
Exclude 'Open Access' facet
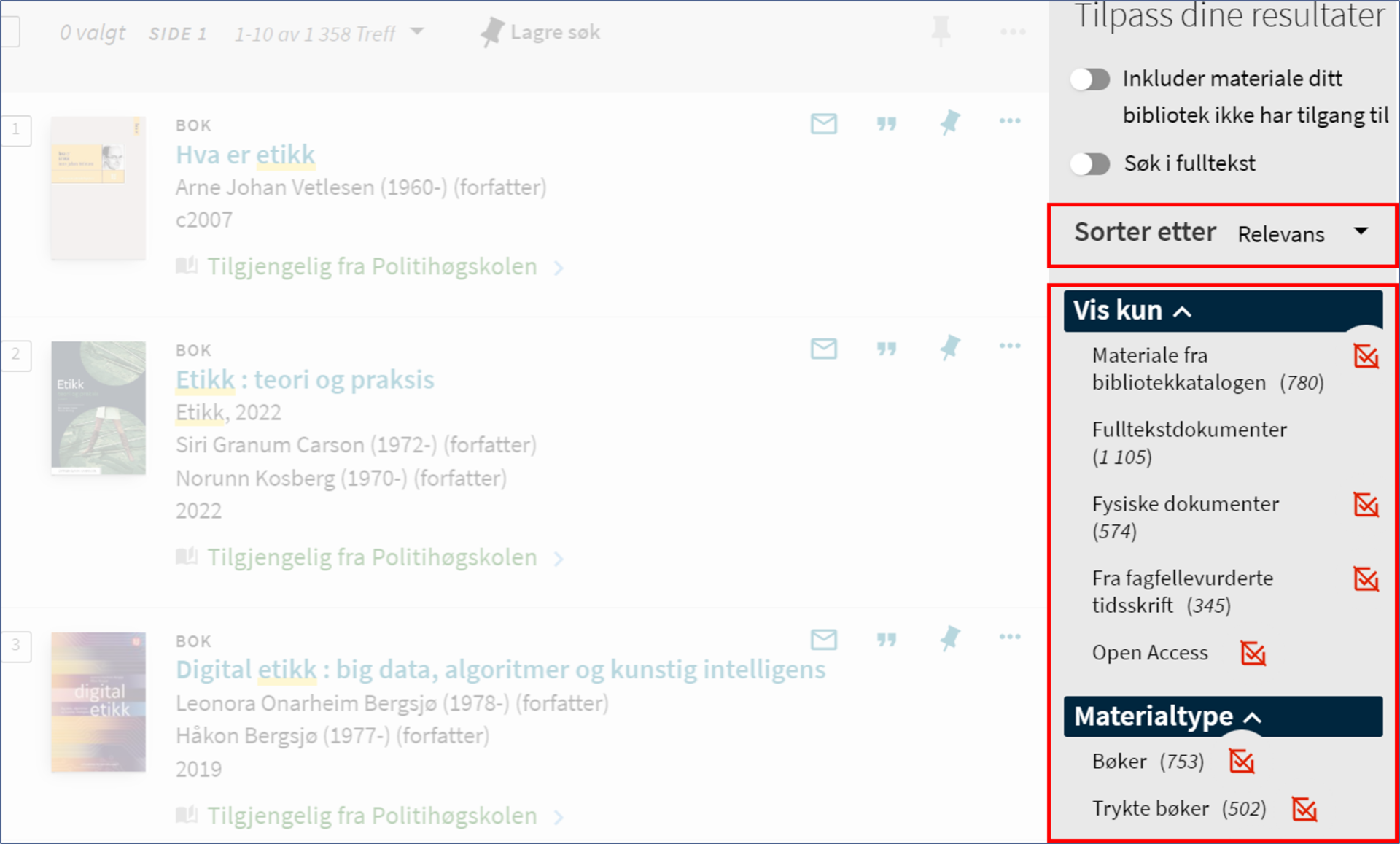[1253, 654]
